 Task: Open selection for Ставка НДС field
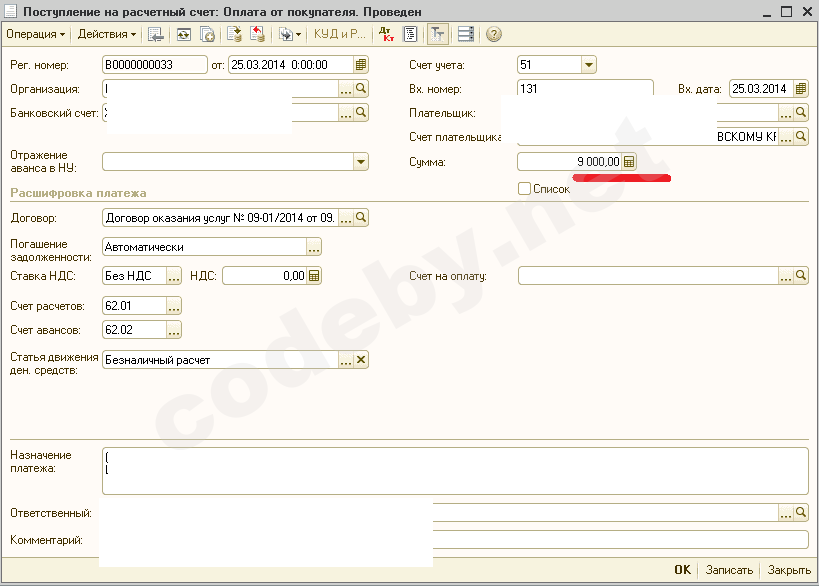(174, 276)
